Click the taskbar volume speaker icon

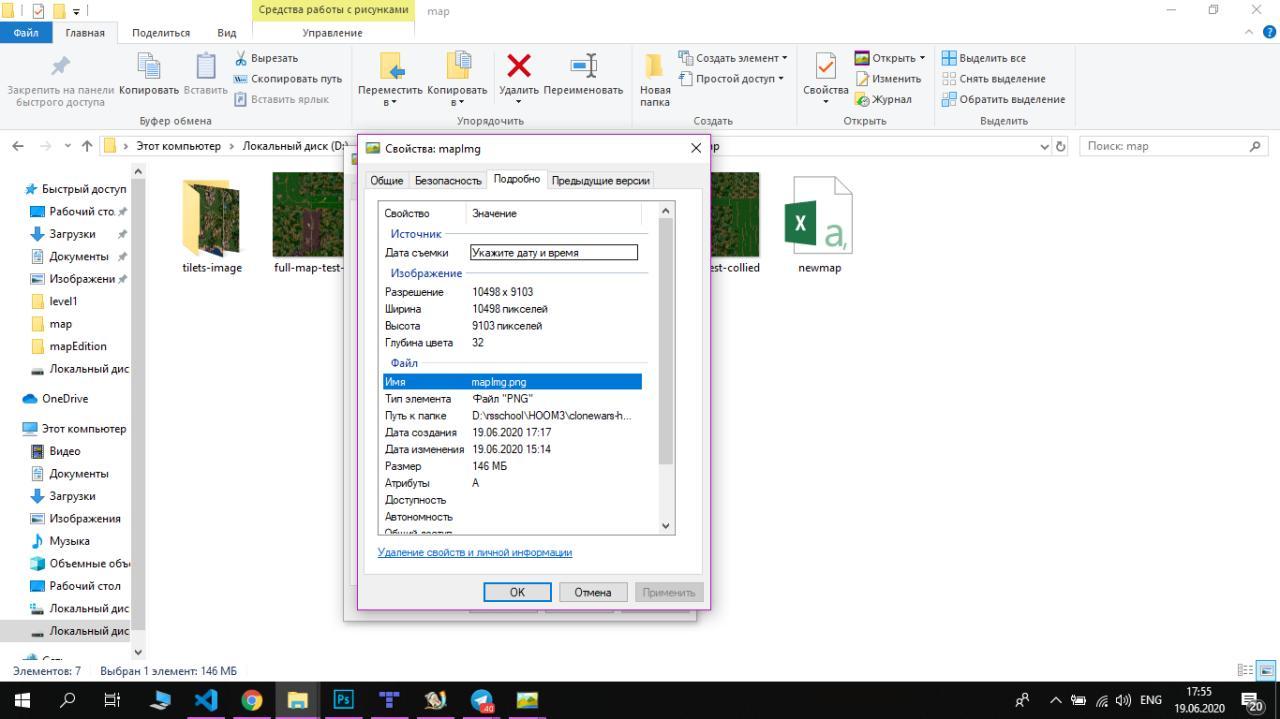tap(1123, 700)
